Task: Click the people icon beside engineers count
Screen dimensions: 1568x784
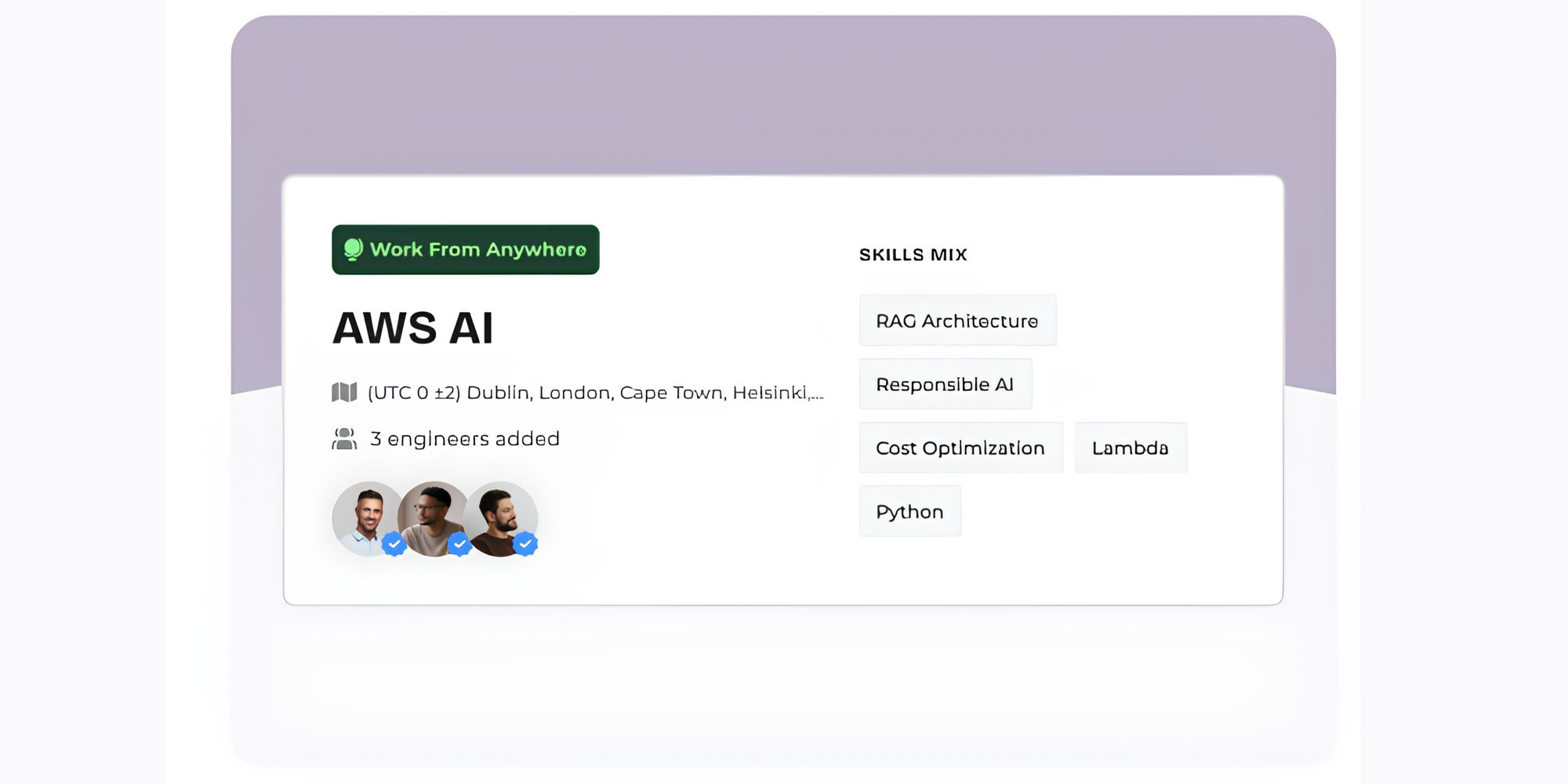Action: 344,438
